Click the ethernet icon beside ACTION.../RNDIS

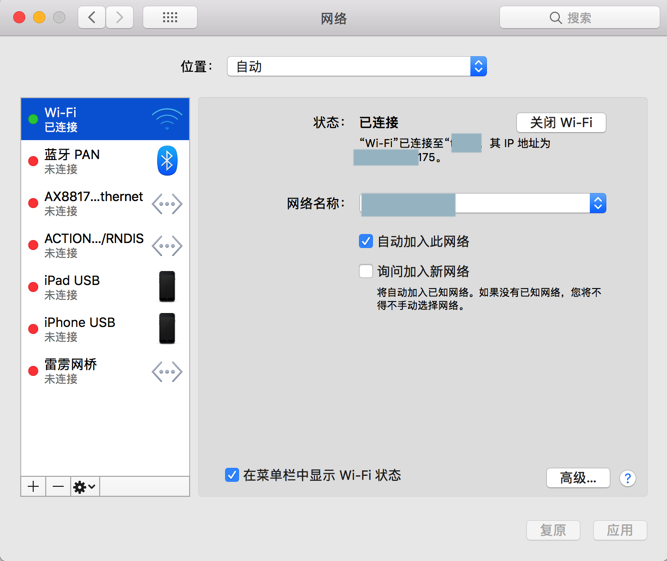[167, 246]
